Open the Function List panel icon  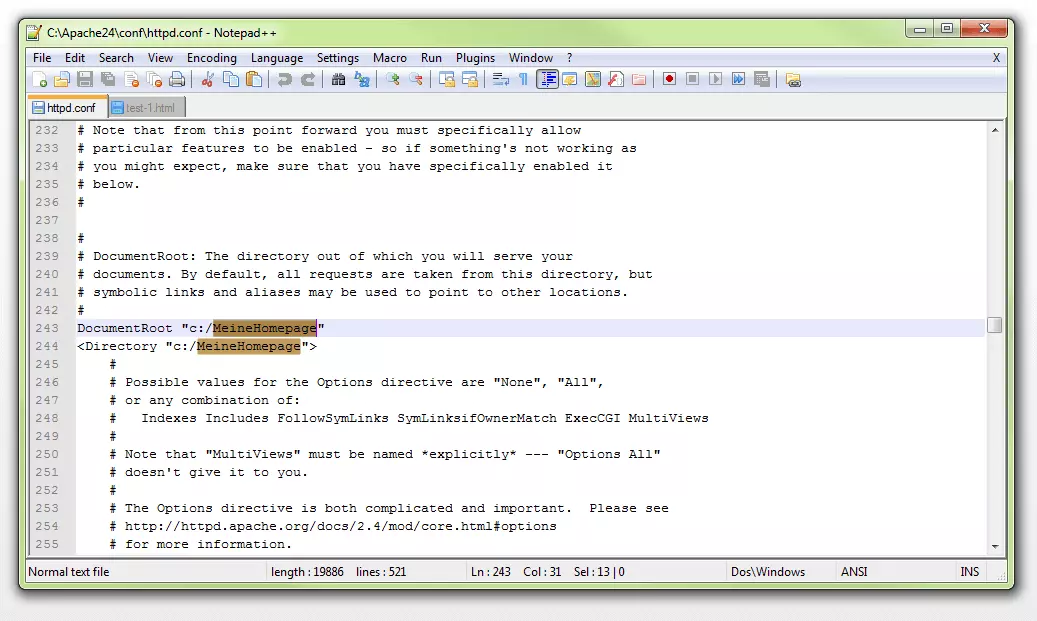616,79
